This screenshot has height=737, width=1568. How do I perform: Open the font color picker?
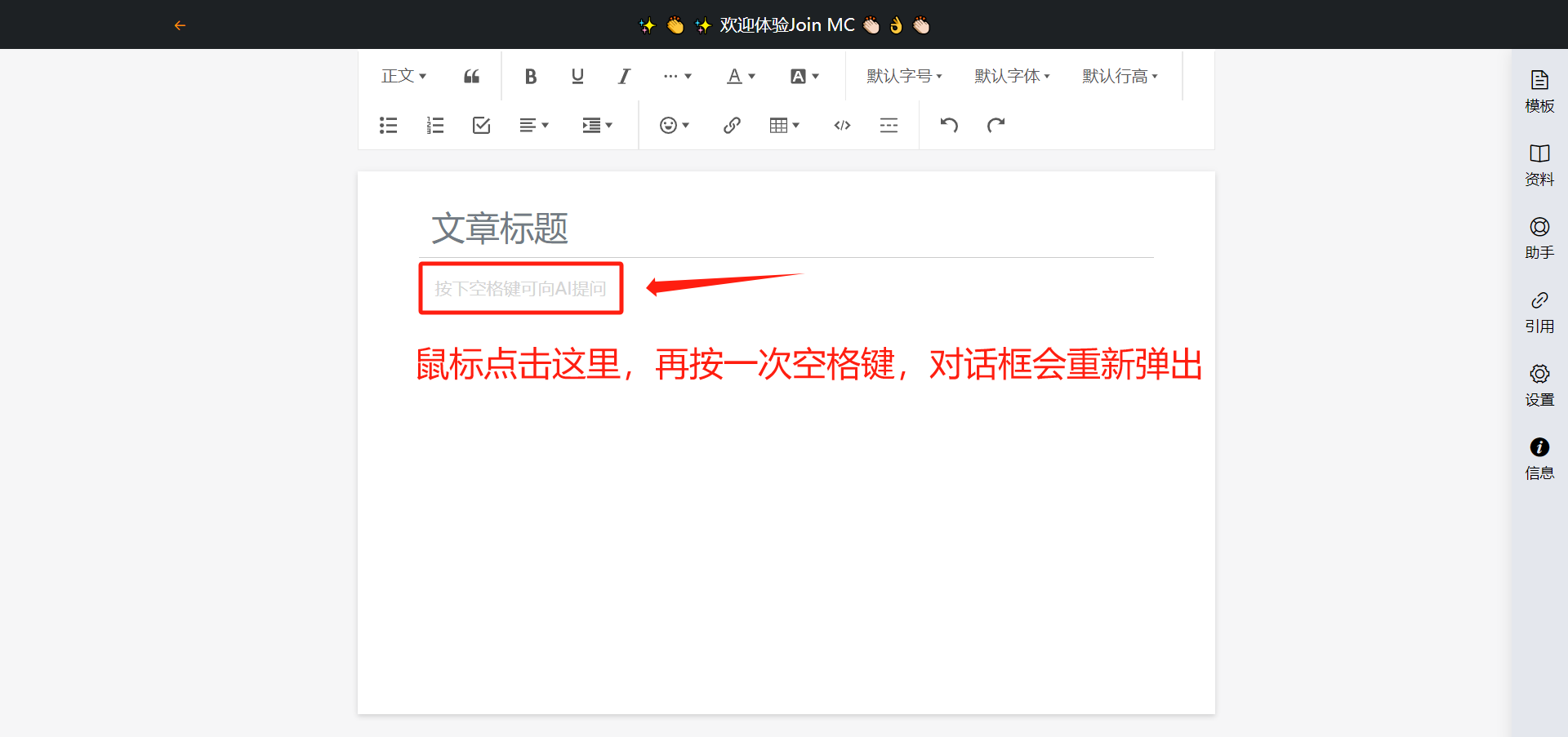click(741, 77)
